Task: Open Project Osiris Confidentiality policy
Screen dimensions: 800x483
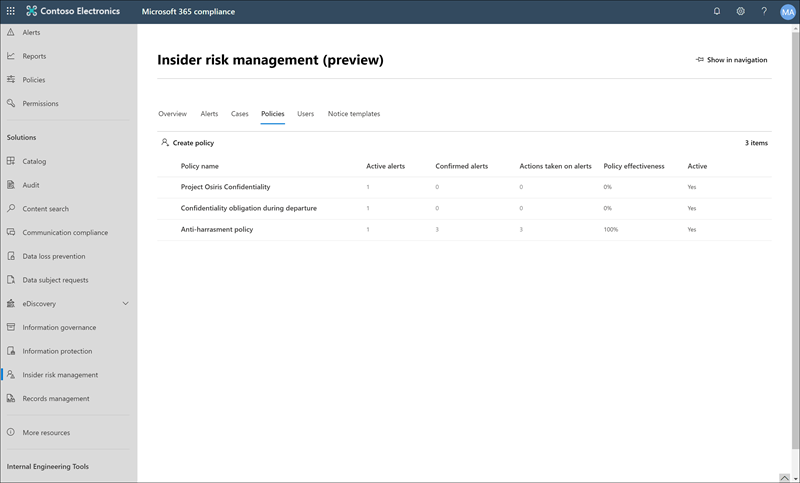Action: point(226,187)
